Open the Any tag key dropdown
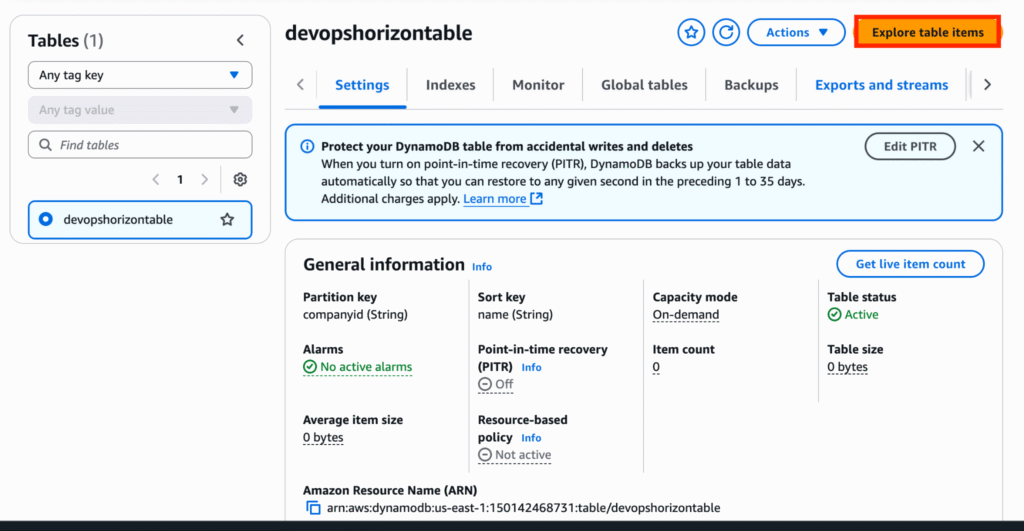 (140, 75)
